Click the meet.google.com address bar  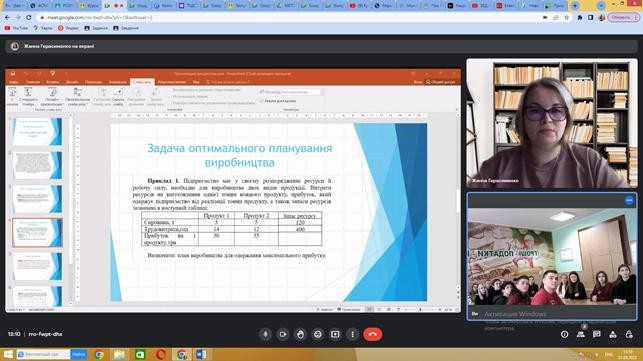(287, 18)
